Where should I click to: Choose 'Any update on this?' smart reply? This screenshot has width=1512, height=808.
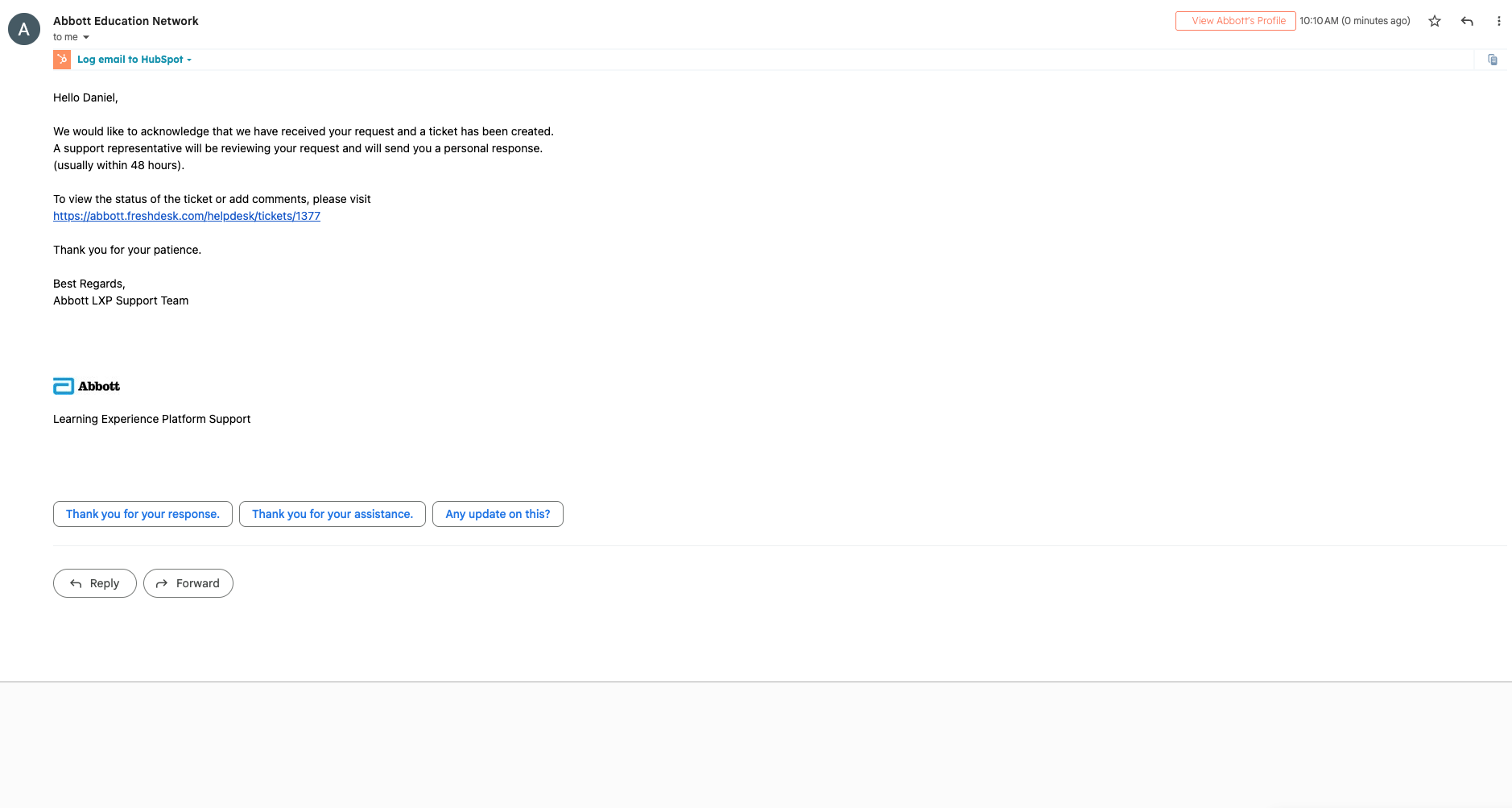[498, 514]
